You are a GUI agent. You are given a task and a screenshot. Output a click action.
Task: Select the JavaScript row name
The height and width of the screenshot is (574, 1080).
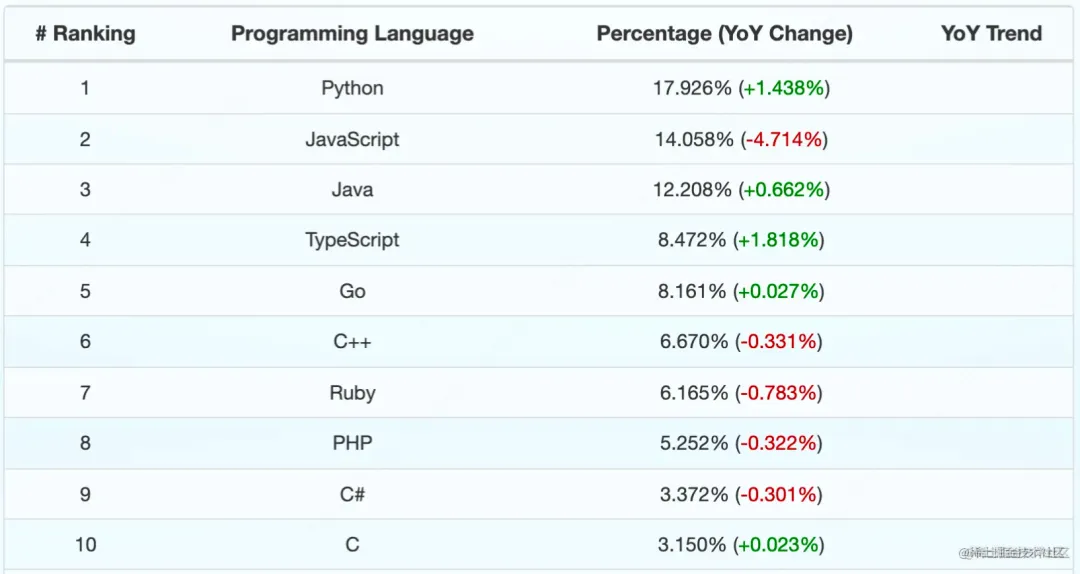click(x=352, y=139)
